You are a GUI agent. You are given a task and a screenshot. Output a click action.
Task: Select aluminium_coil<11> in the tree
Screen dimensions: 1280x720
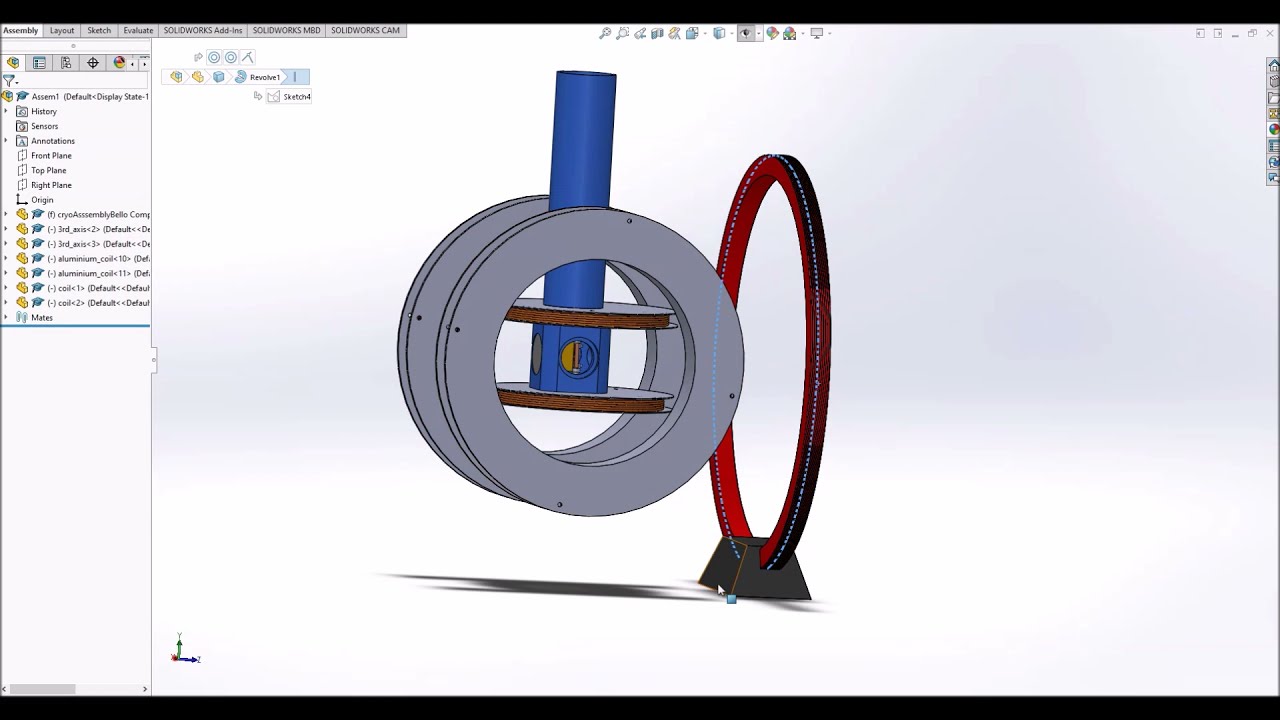[x=83, y=273]
